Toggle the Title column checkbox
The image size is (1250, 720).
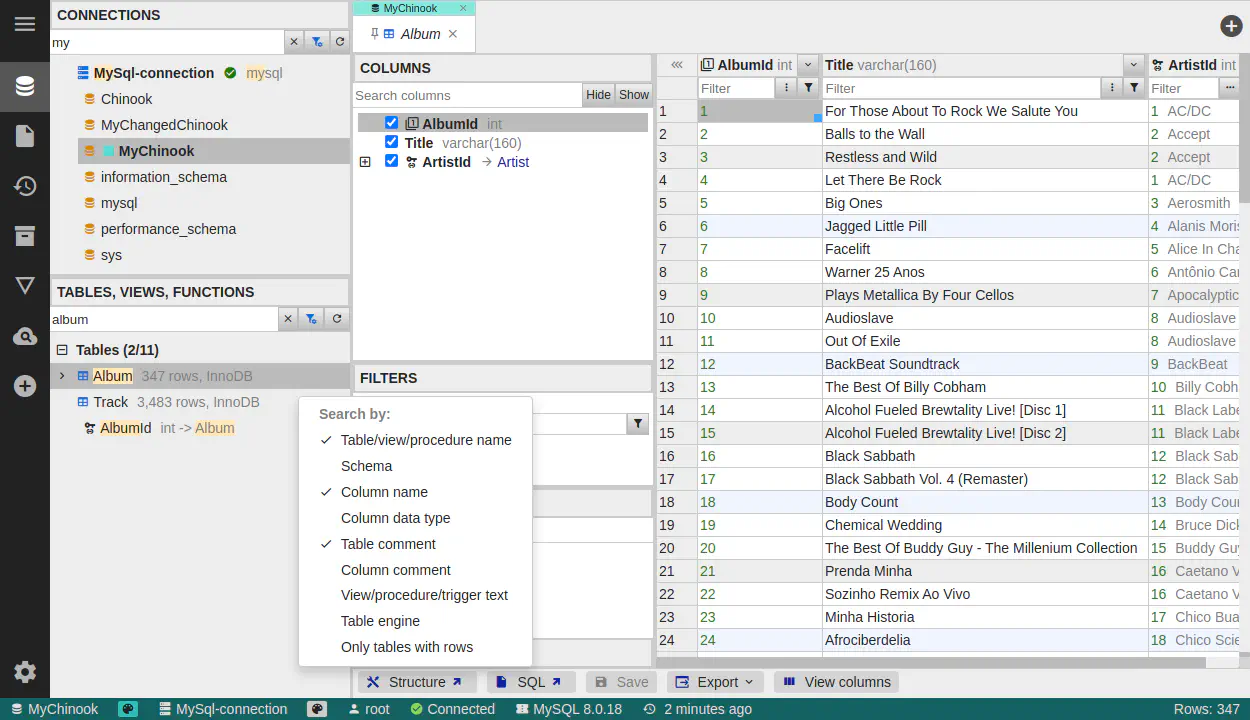pos(392,142)
